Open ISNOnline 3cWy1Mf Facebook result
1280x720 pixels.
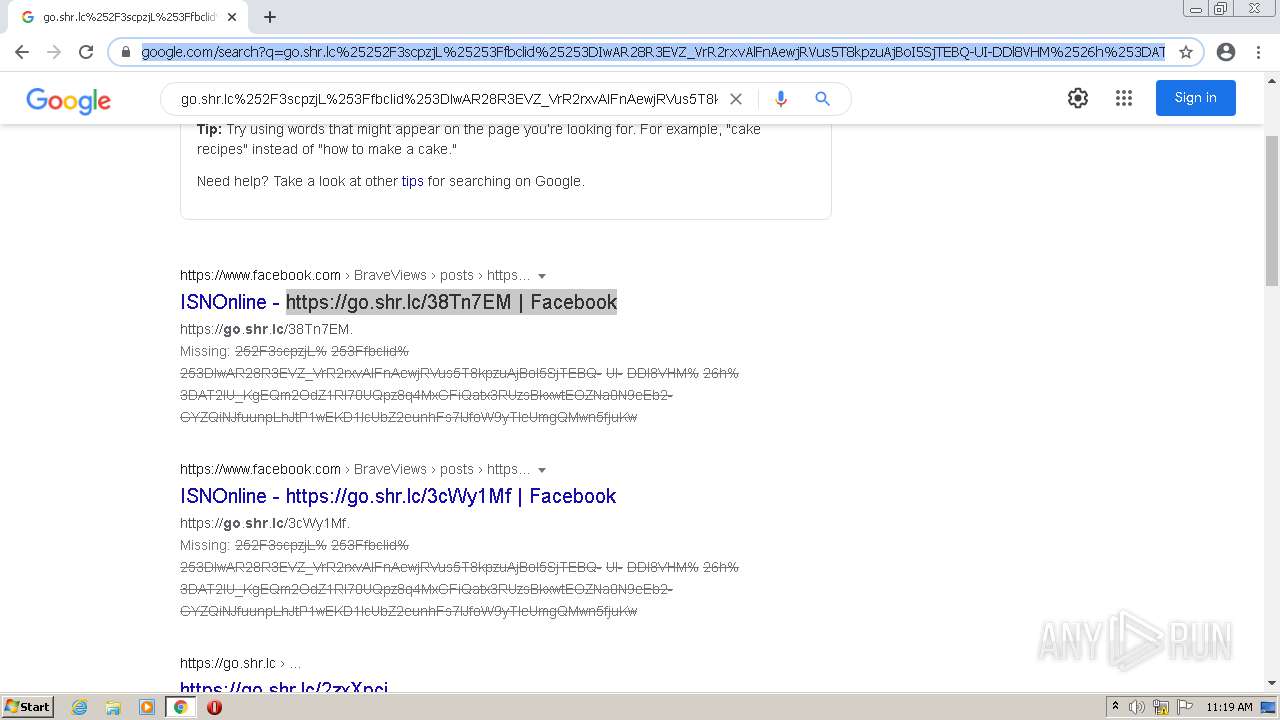click(x=398, y=496)
